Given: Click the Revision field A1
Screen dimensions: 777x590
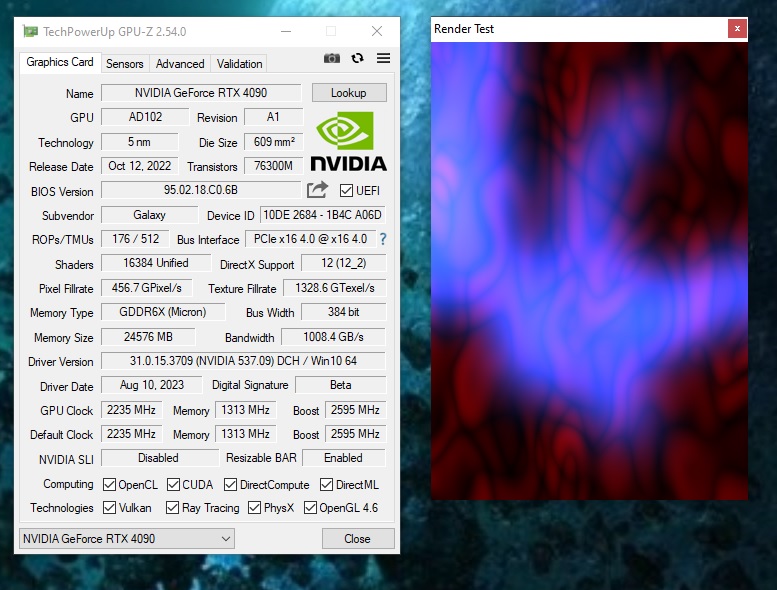Looking at the screenshot, I should pos(273,117).
